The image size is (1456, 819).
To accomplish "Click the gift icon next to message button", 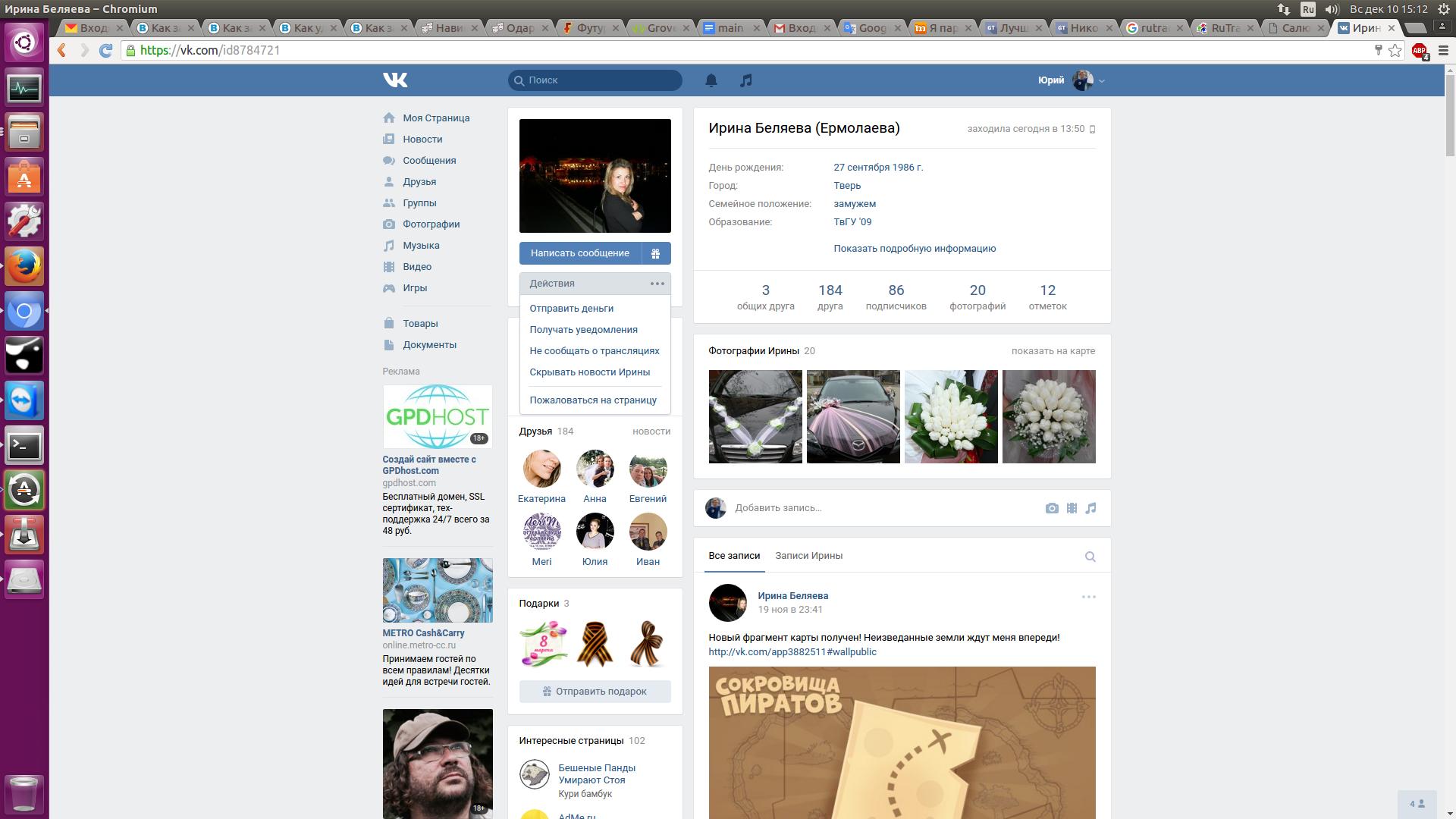I will pos(656,253).
